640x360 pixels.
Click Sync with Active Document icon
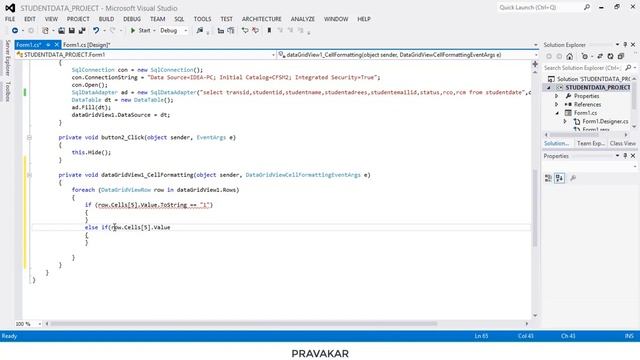click(600, 56)
